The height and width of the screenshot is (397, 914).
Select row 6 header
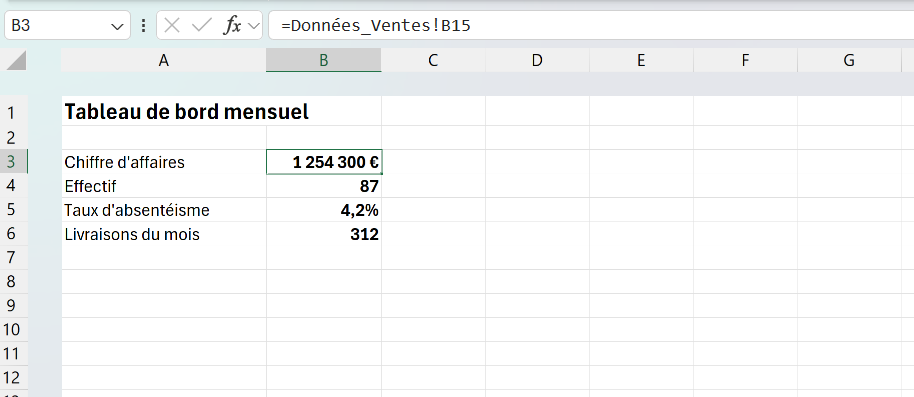13,234
